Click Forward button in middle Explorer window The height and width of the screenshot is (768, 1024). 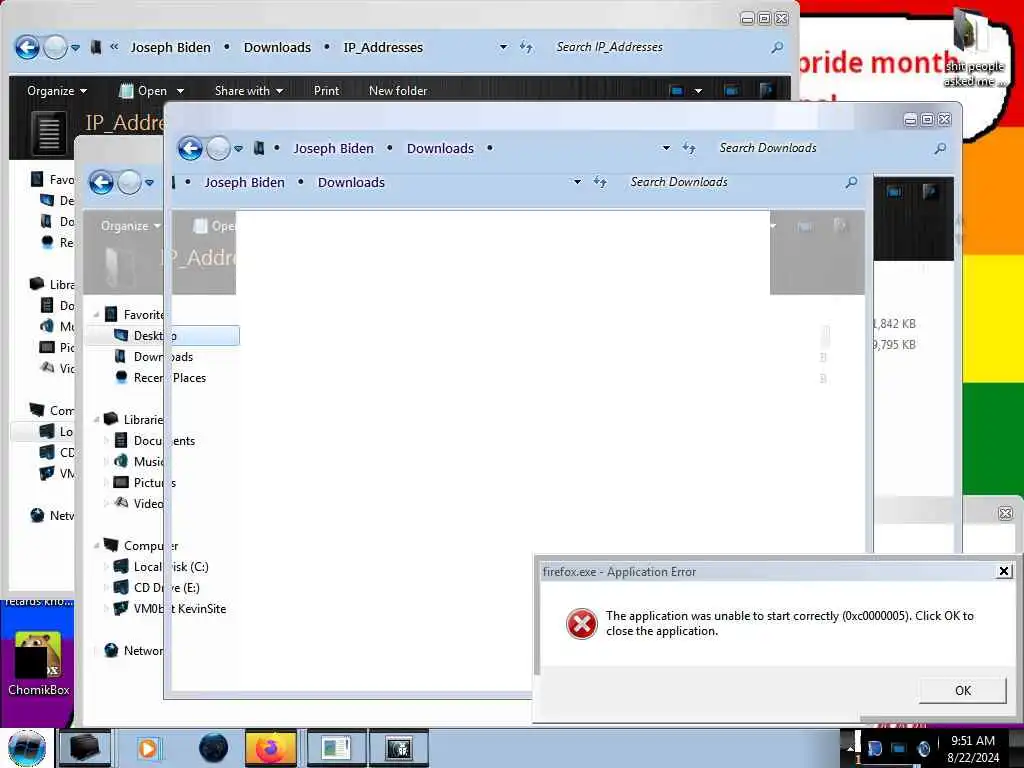click(129, 182)
